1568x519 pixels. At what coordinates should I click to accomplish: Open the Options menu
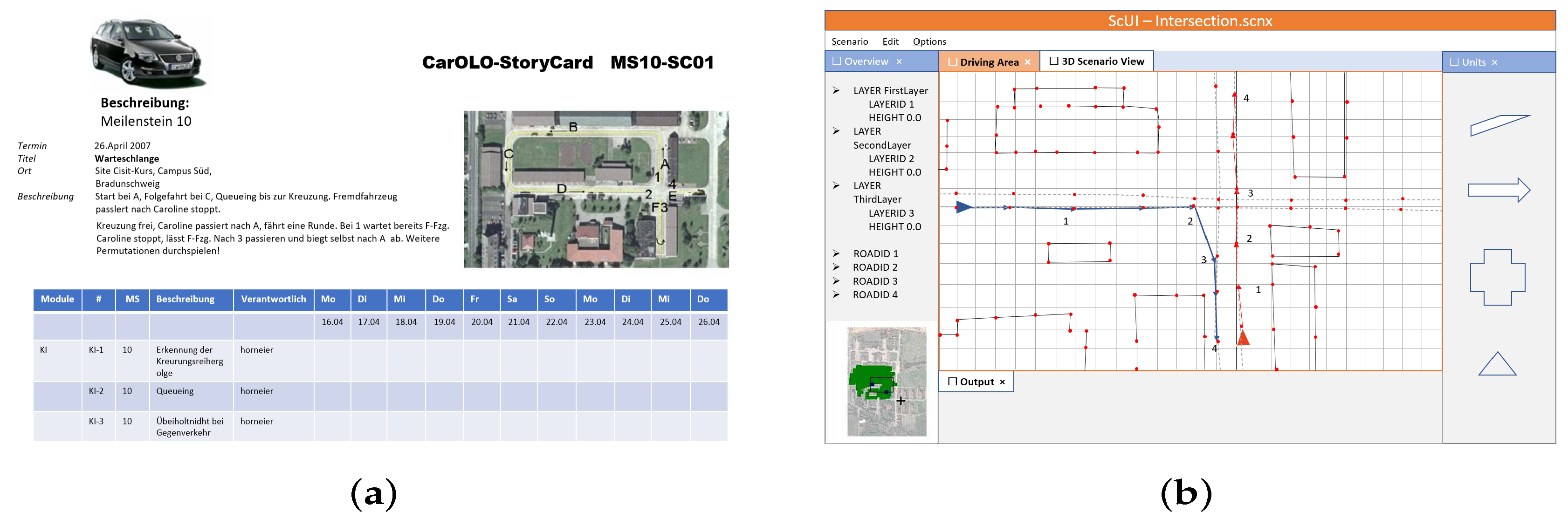(x=929, y=41)
